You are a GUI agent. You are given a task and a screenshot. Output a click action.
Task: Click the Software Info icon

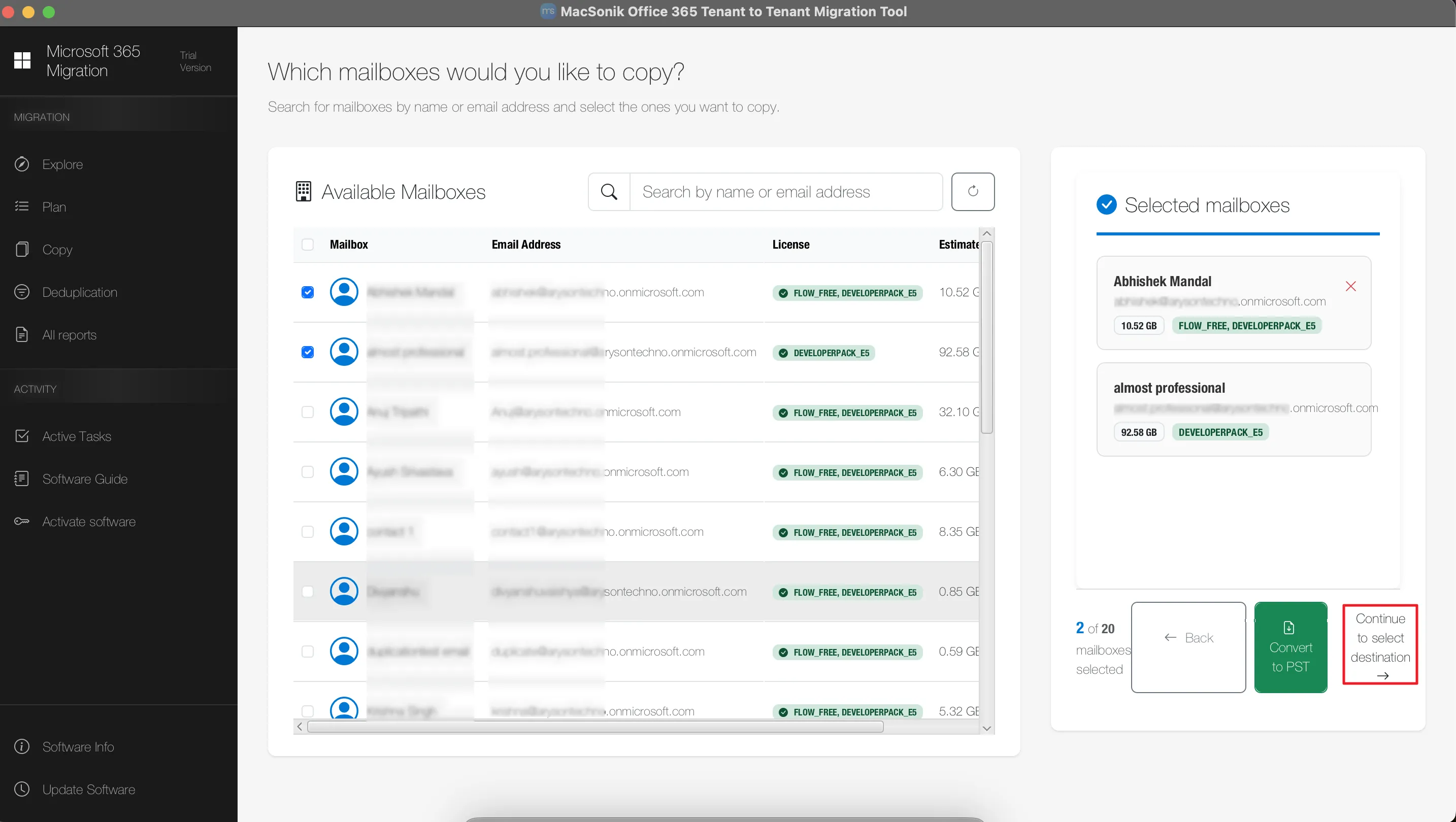click(x=22, y=746)
